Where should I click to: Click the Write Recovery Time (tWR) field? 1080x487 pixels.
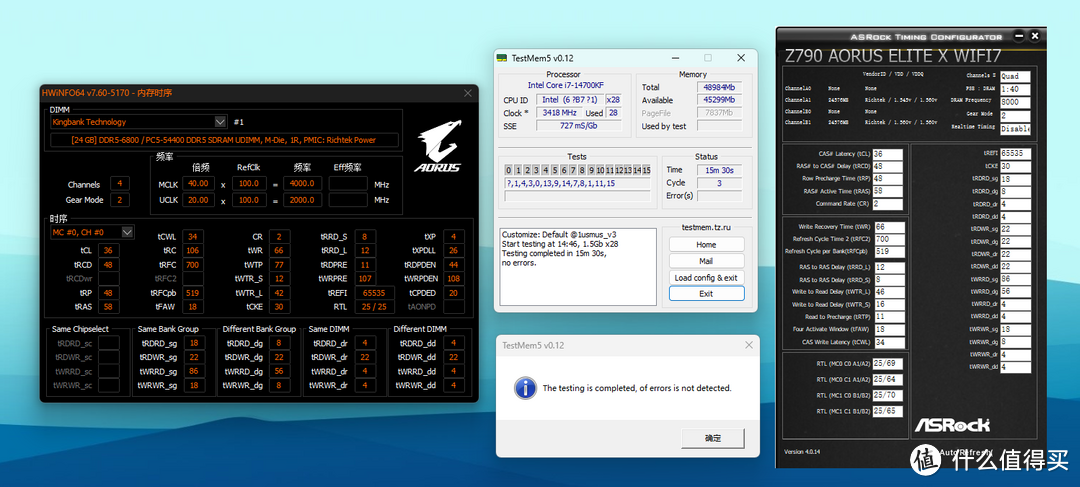coord(889,227)
